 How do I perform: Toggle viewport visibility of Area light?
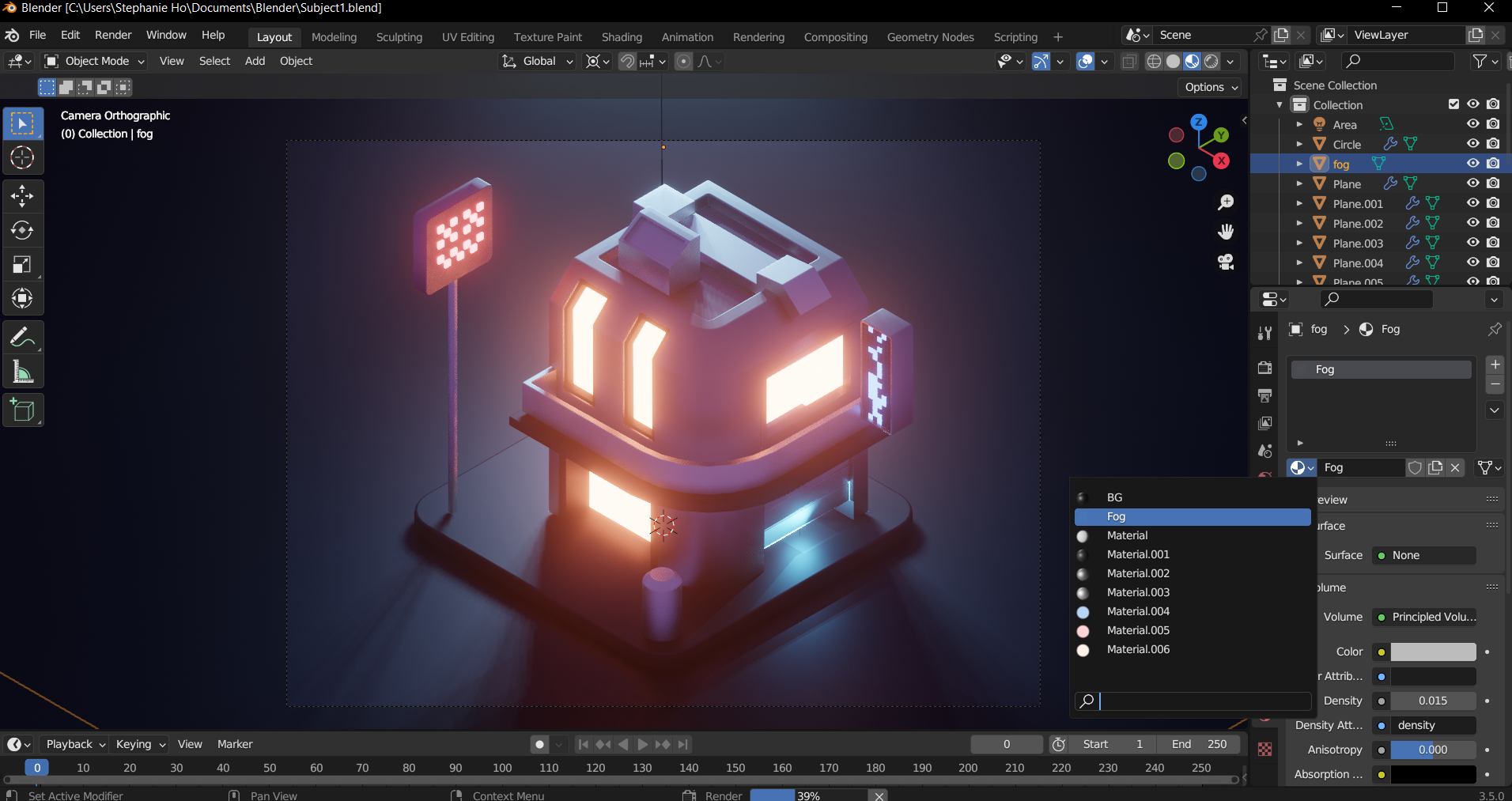tap(1472, 123)
